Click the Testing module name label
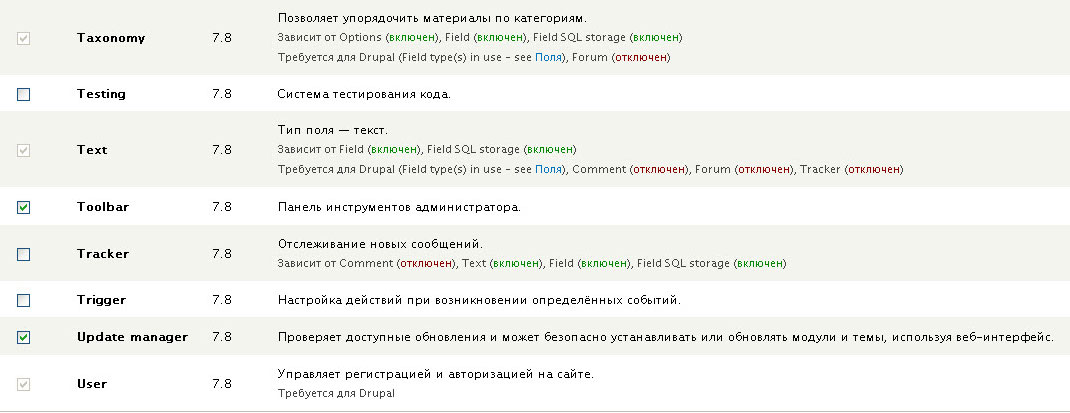The width and height of the screenshot is (1070, 413). tap(101, 94)
